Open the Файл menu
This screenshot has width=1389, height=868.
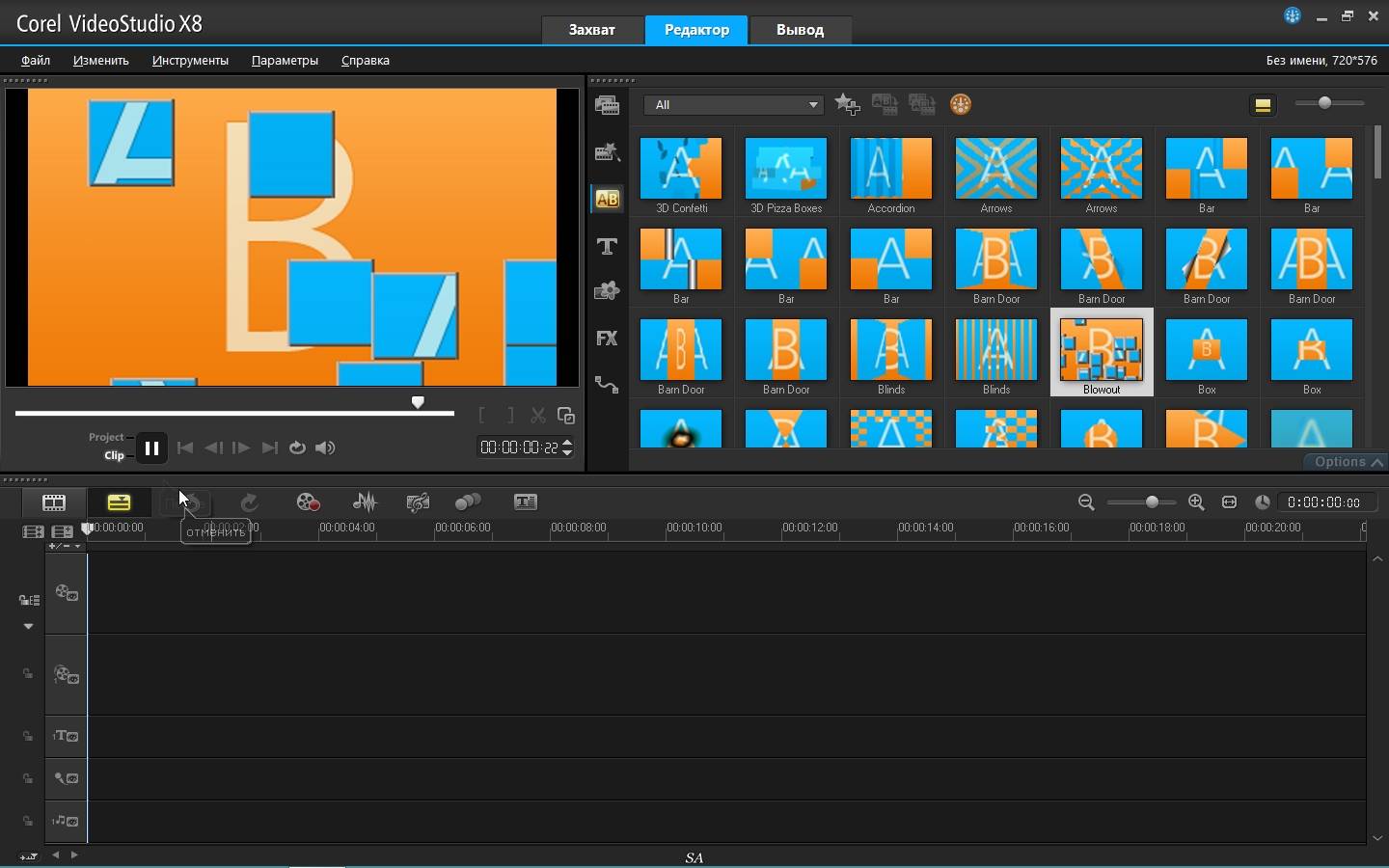[x=36, y=60]
